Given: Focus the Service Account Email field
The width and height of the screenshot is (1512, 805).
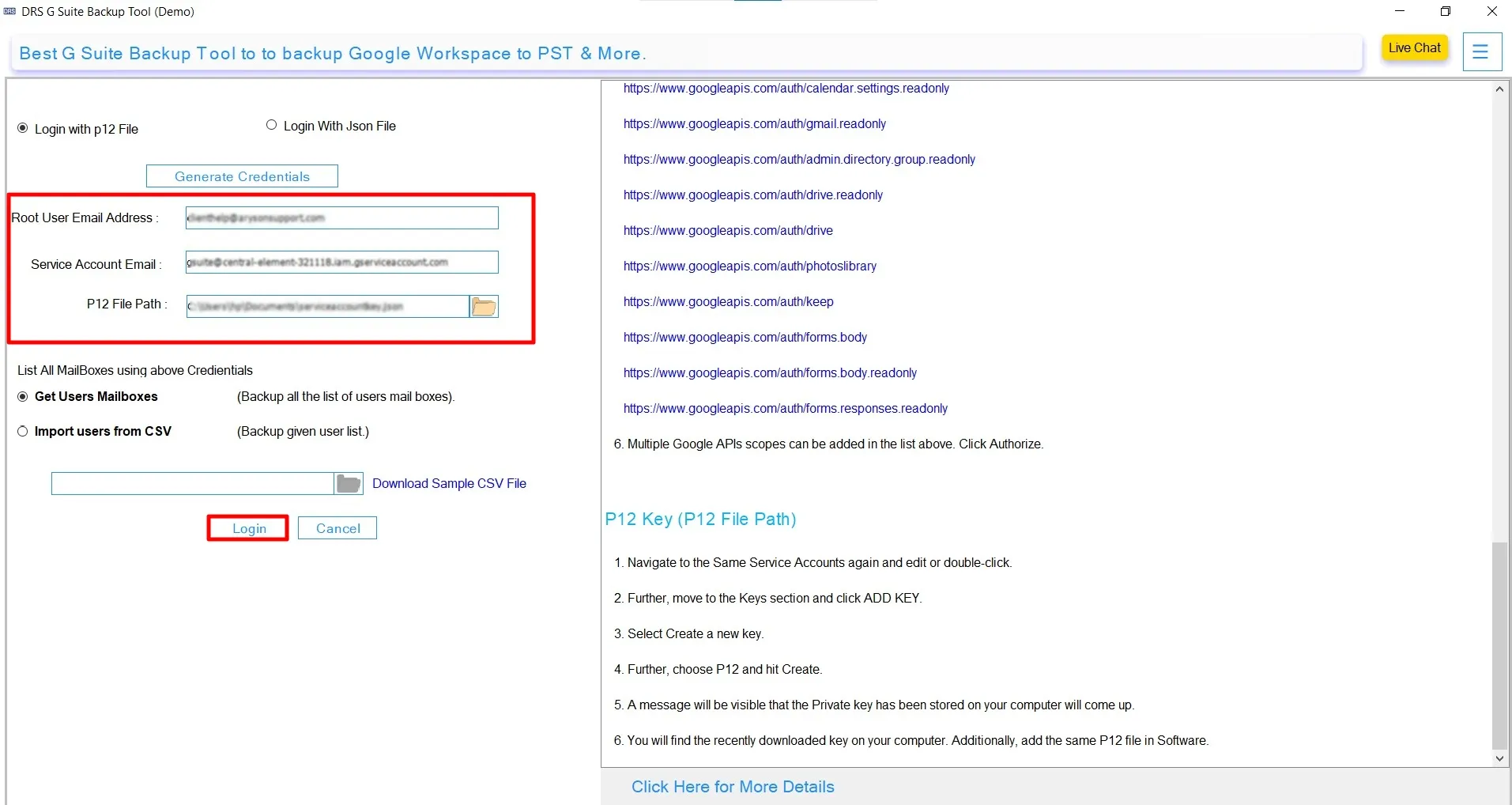Looking at the screenshot, I should (342, 263).
